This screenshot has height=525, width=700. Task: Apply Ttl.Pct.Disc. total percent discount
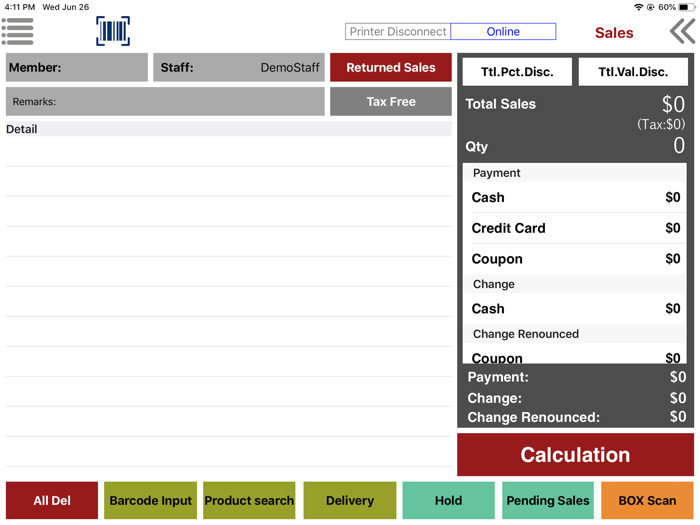[x=517, y=71]
